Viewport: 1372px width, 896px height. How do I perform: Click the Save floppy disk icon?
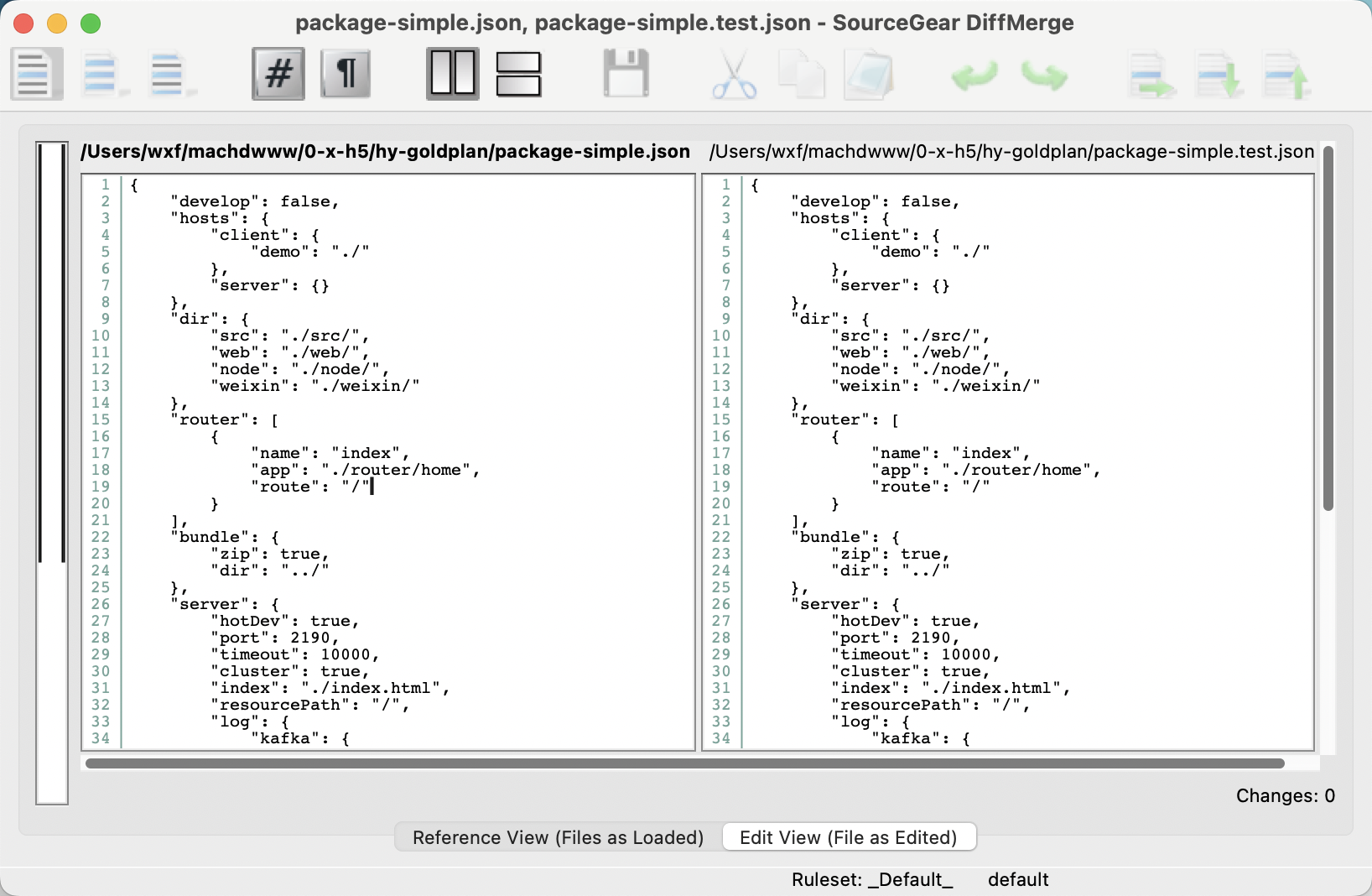click(x=626, y=74)
